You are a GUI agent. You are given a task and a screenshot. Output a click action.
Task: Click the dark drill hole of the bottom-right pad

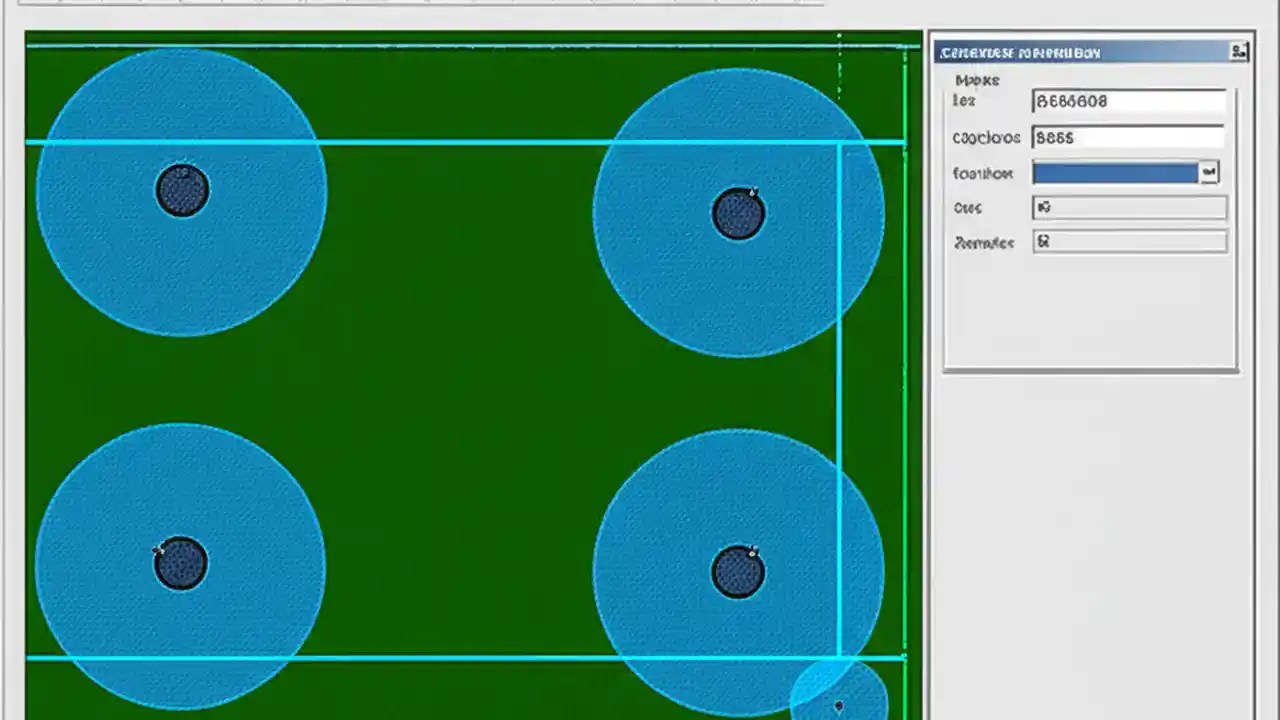[739, 570]
